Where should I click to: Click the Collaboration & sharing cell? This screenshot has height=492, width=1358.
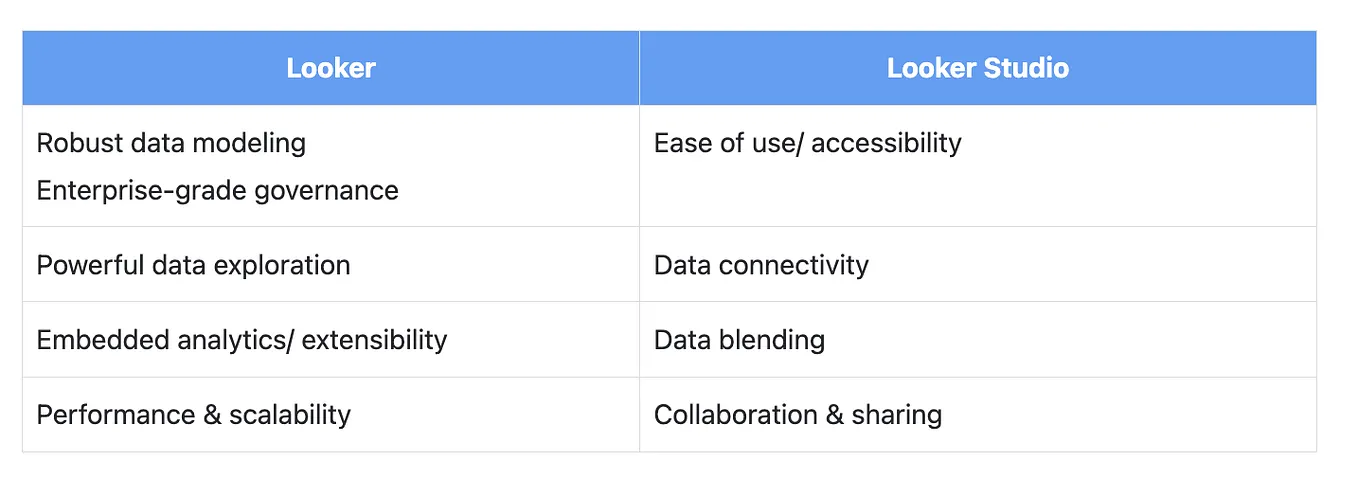click(x=978, y=414)
